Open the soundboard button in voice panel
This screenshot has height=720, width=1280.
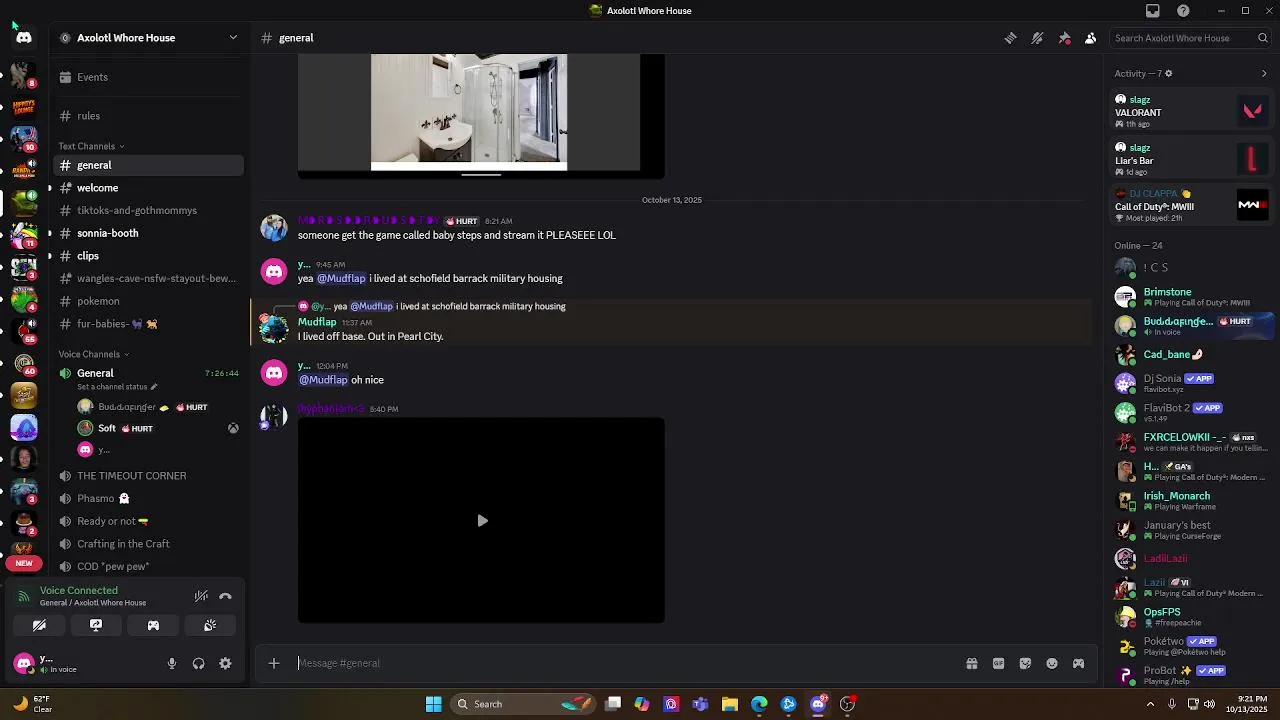pyautogui.click(x=210, y=625)
